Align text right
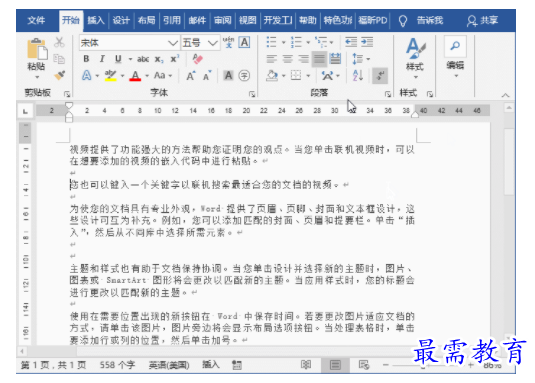 tap(303, 59)
